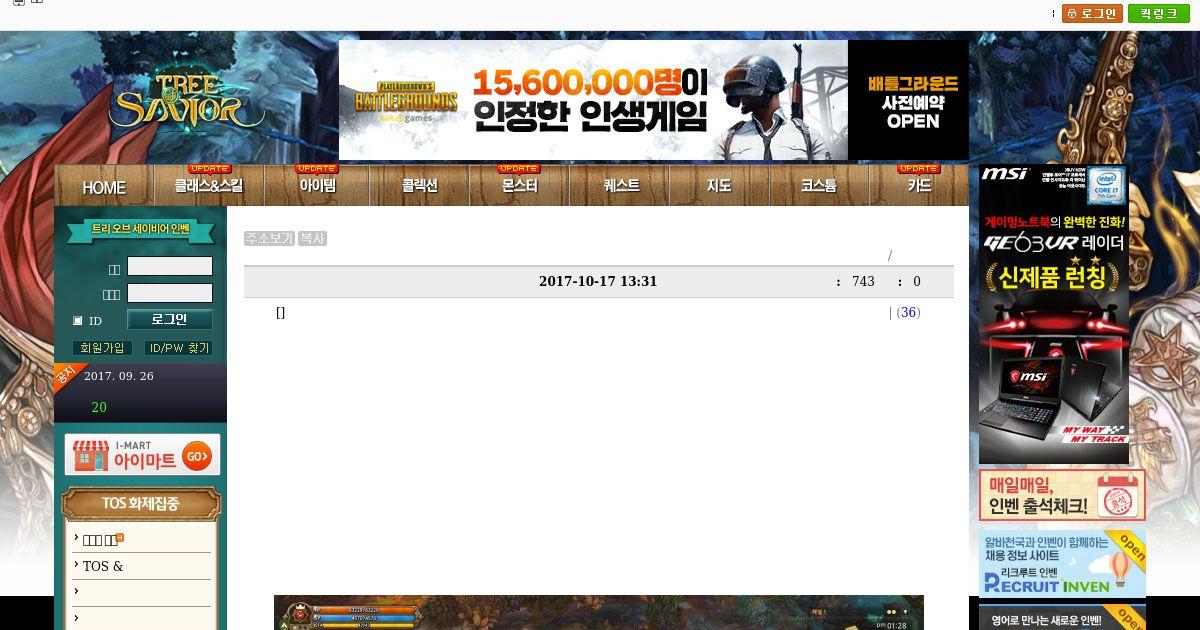The width and height of the screenshot is (1200, 630).
Task: Click the TOS 화제집중 header
Action: coord(141,504)
